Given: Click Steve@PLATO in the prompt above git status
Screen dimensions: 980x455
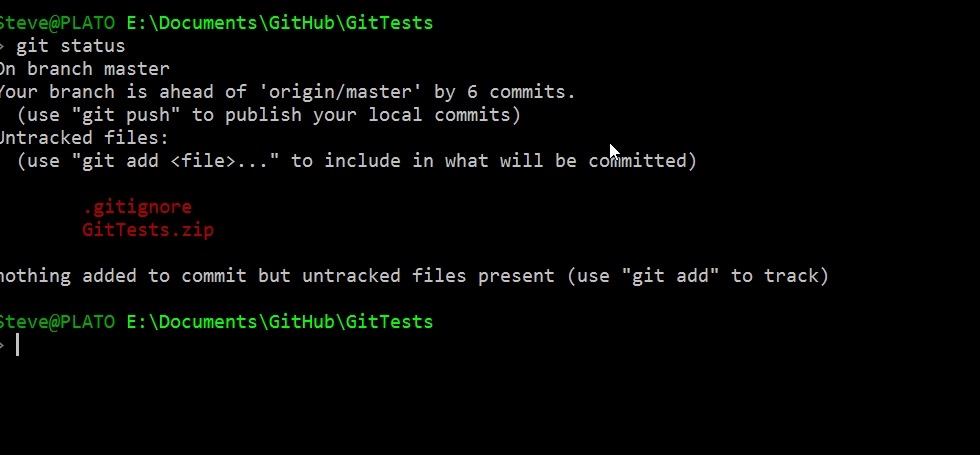Looking at the screenshot, I should pos(57,23).
